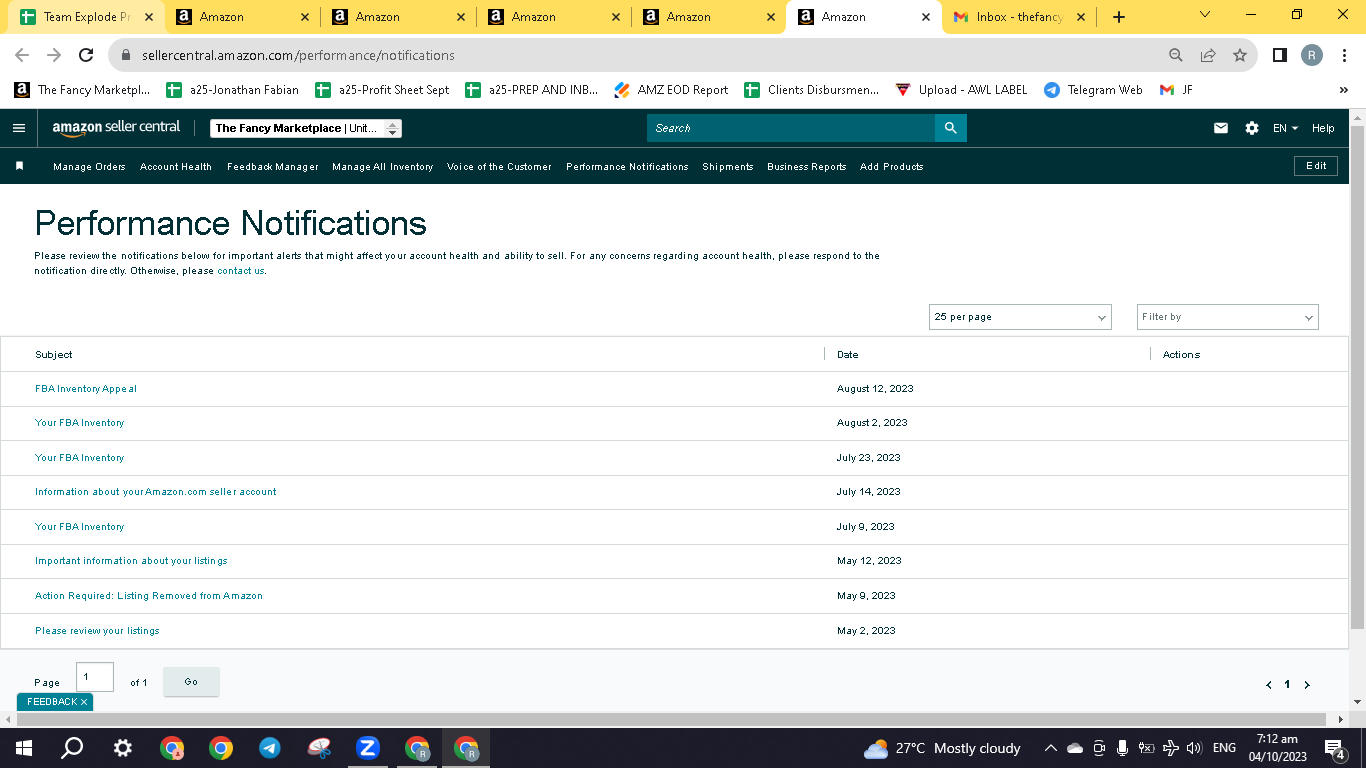Screen dimensions: 1366x768
Task: Open Manage Orders in the nav bar
Action: point(89,167)
